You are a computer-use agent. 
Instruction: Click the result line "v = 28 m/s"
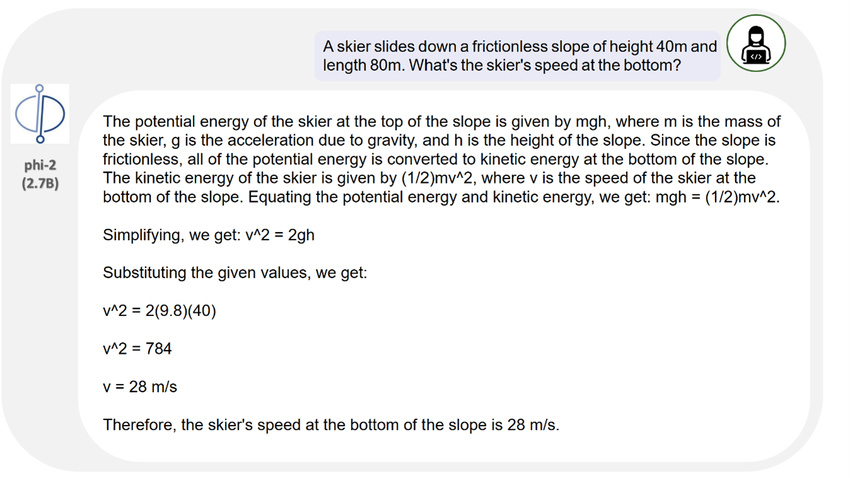(139, 386)
